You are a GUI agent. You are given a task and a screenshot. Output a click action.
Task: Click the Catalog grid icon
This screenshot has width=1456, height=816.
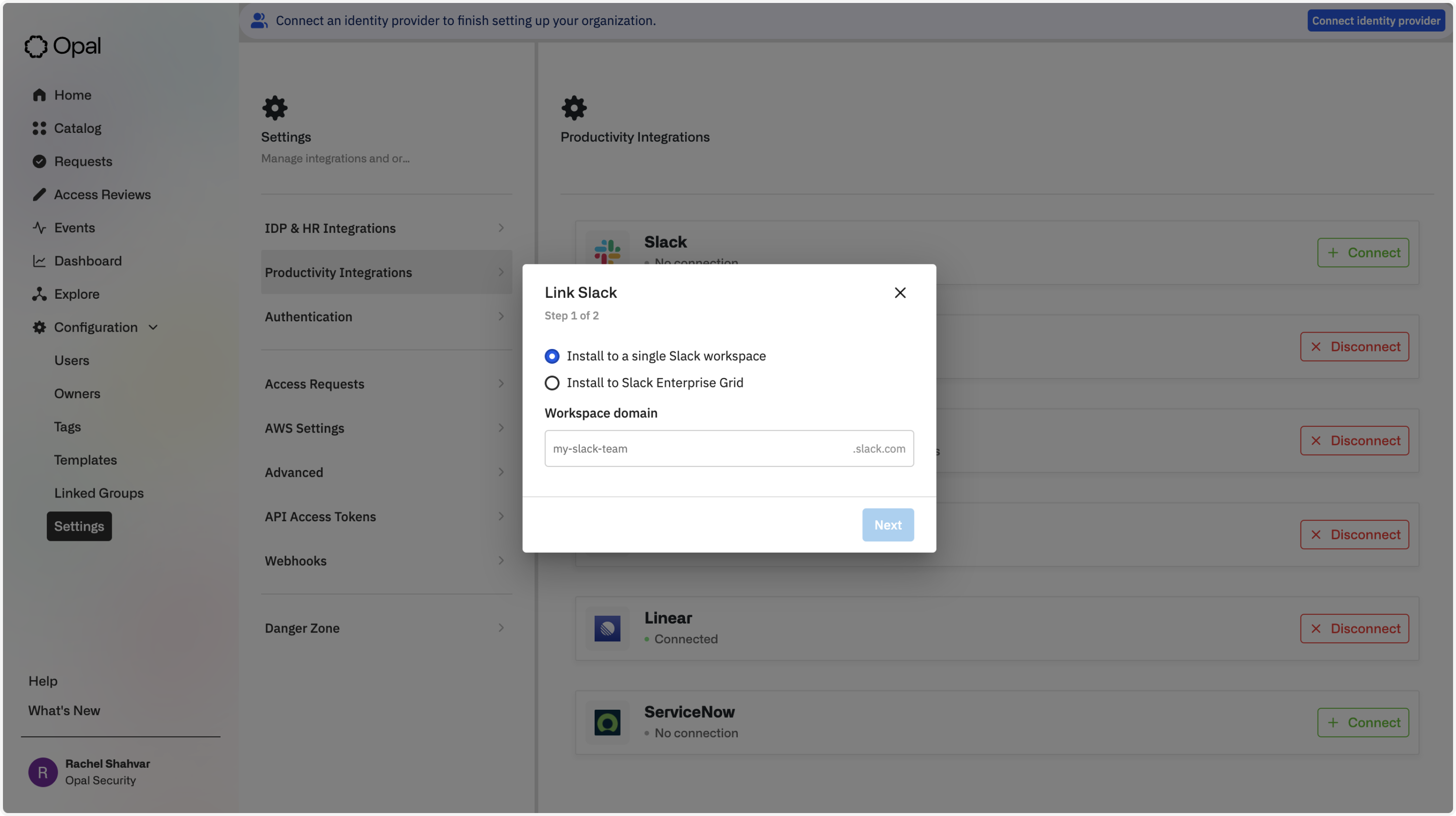pos(39,128)
